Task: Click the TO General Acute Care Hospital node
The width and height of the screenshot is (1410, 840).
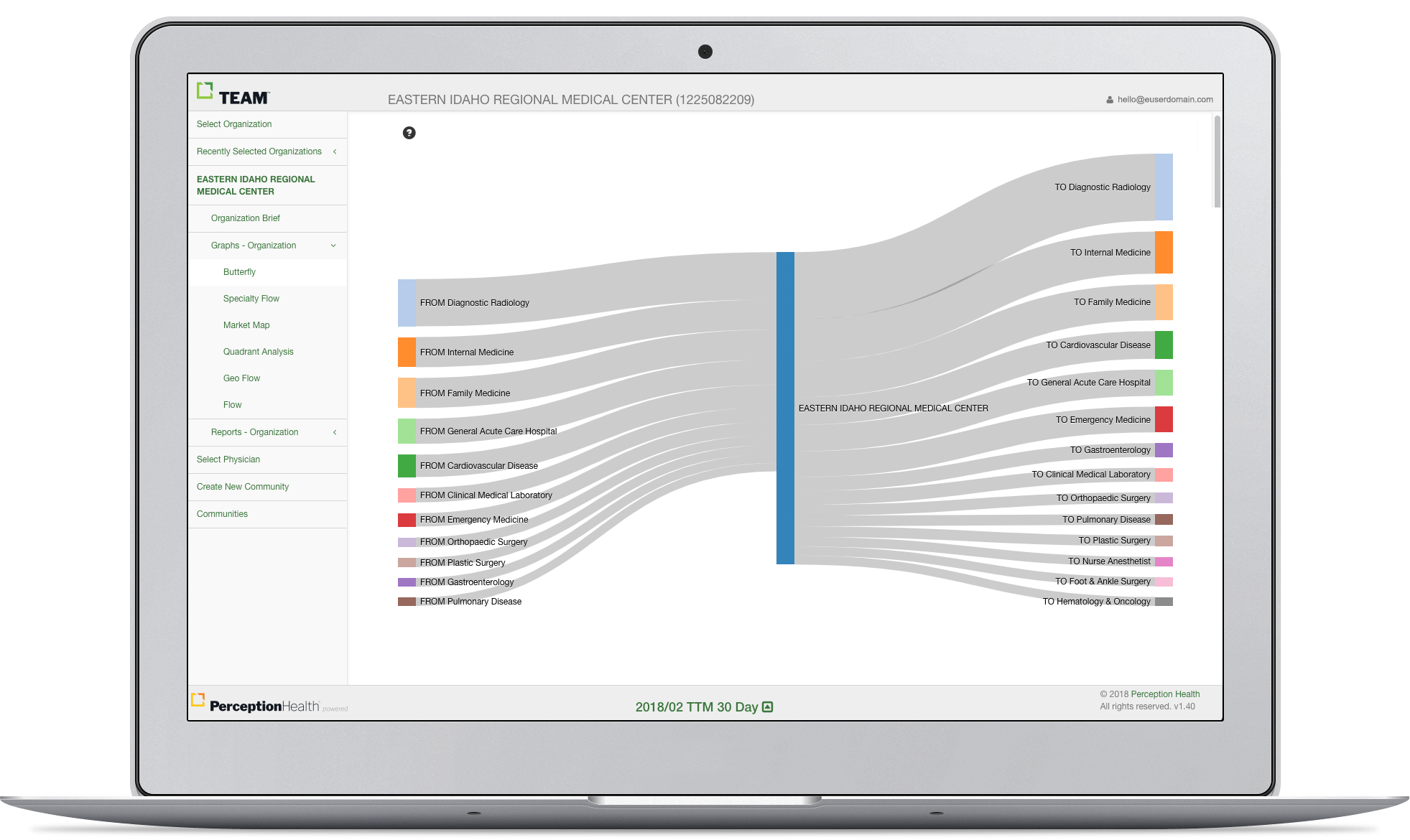Action: [1164, 383]
